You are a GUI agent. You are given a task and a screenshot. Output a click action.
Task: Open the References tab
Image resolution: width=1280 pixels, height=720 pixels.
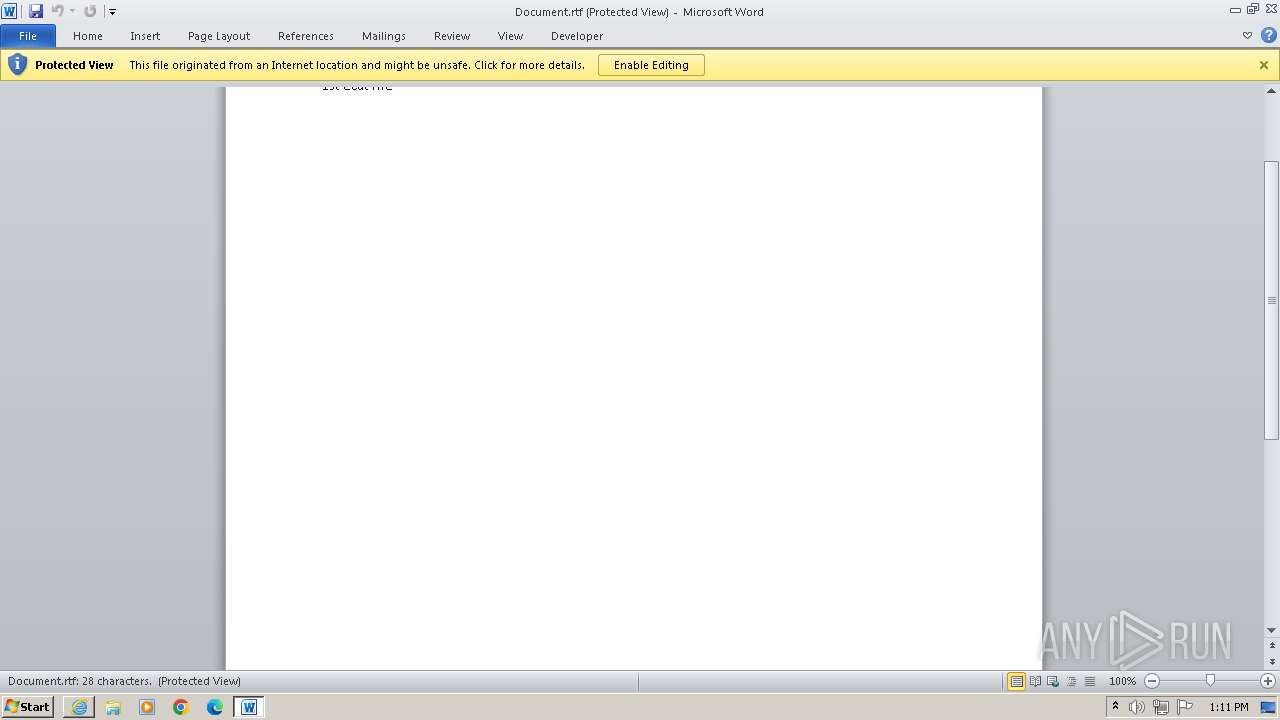coord(306,36)
